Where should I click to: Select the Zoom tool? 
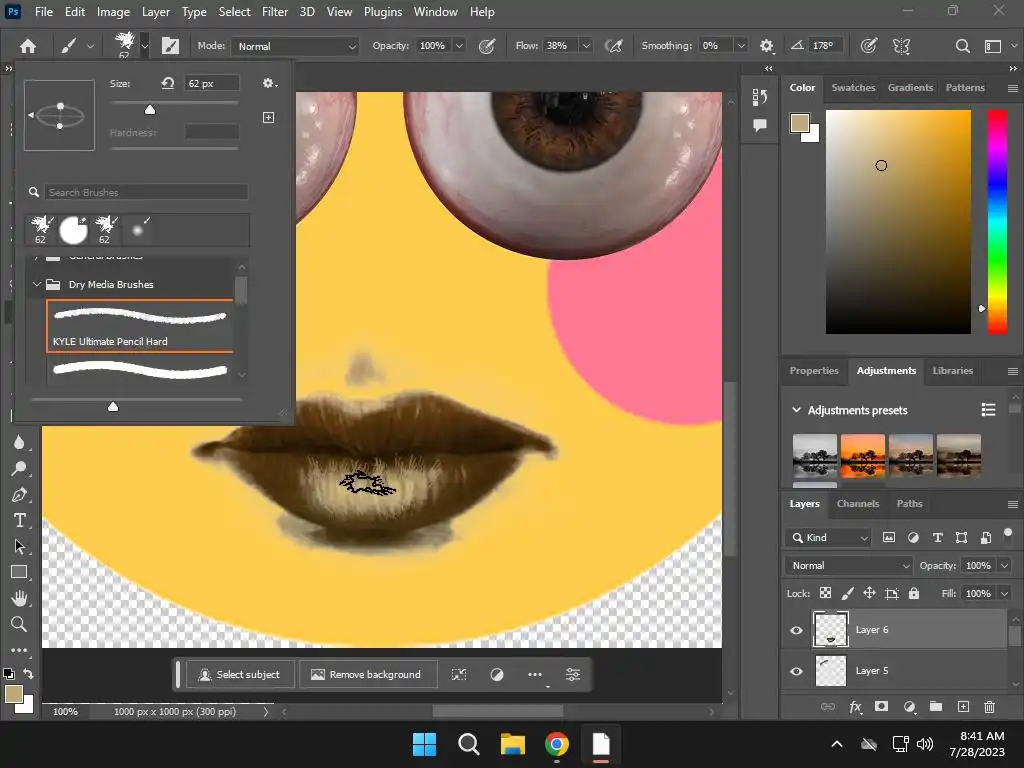coord(19,624)
